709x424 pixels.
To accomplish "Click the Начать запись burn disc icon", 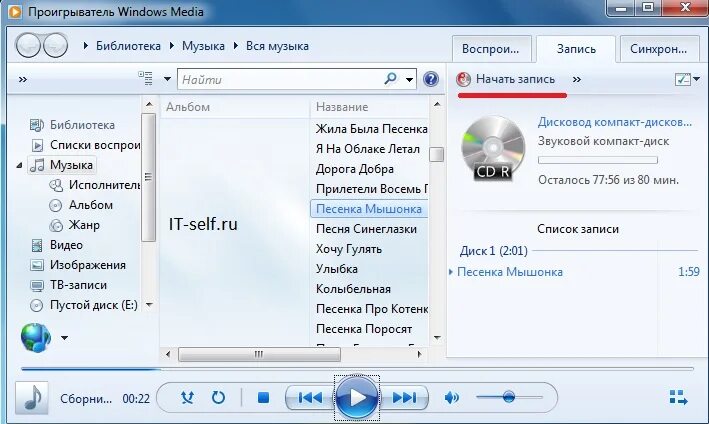I will click(x=463, y=79).
